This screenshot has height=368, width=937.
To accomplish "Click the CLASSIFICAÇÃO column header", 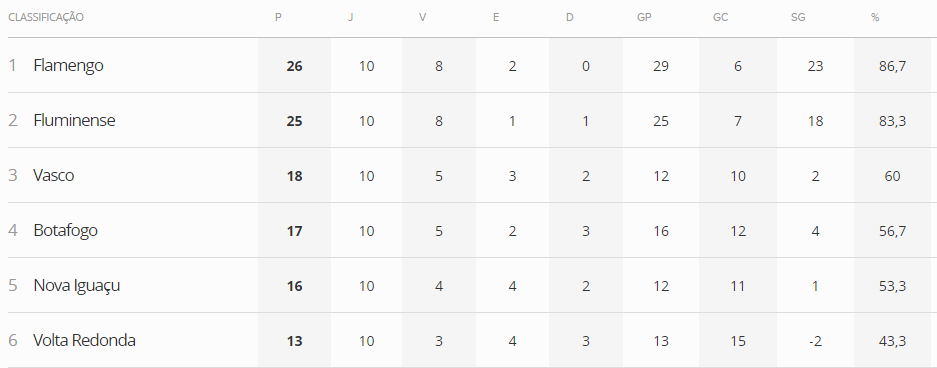I will pyautogui.click(x=46, y=17).
